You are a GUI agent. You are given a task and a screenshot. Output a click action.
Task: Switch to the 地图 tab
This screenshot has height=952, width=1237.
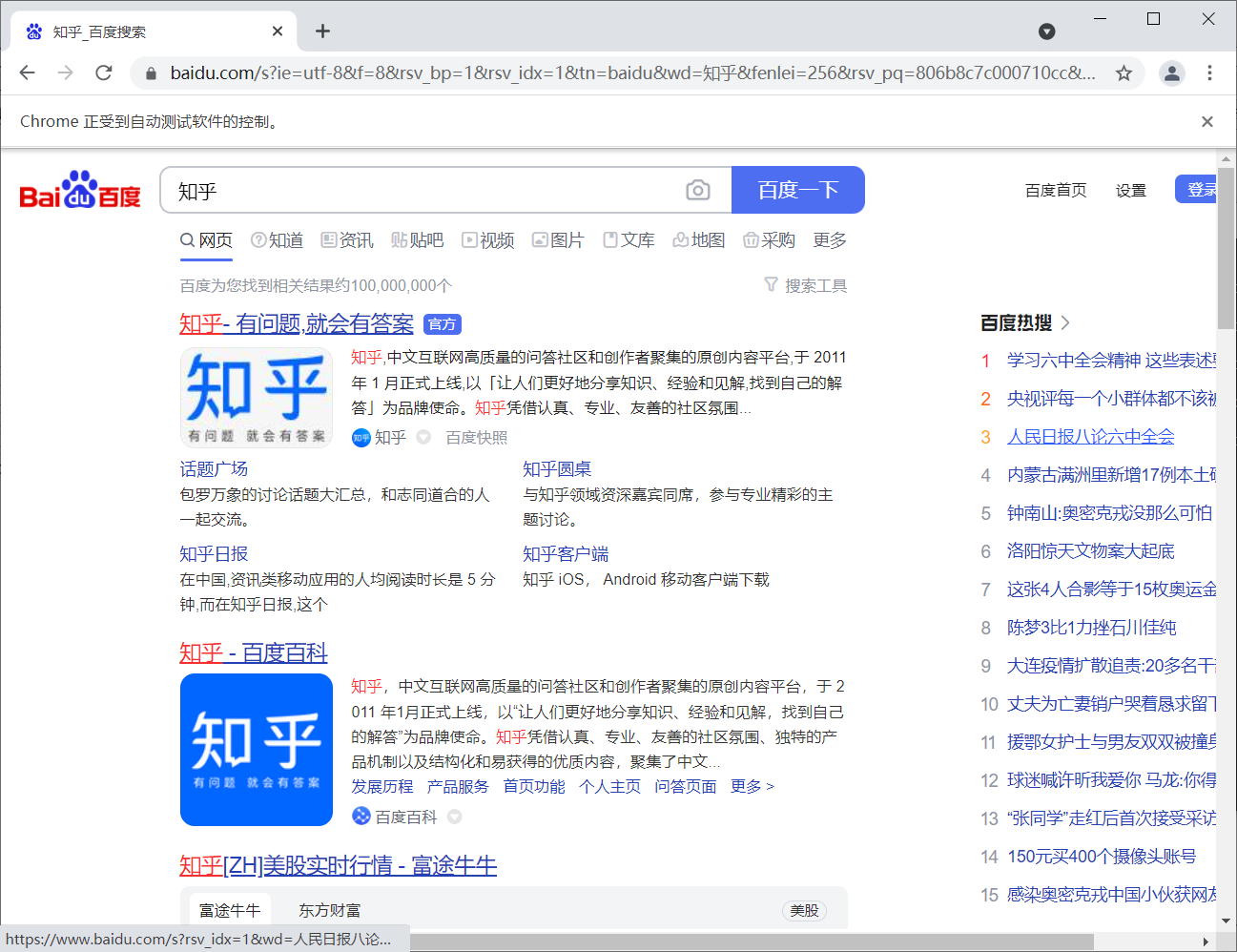tap(699, 240)
